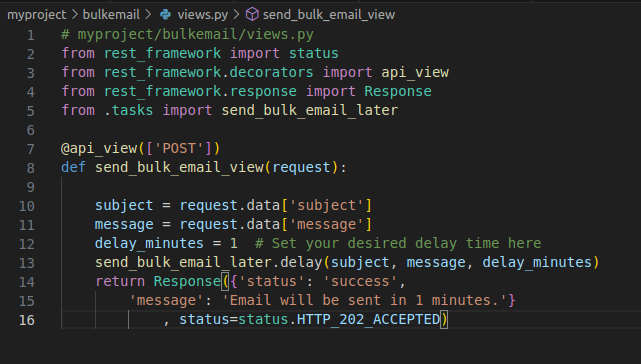Click 'status' on the line 2 import
Screen dimensions: 641x364
click(x=314, y=53)
